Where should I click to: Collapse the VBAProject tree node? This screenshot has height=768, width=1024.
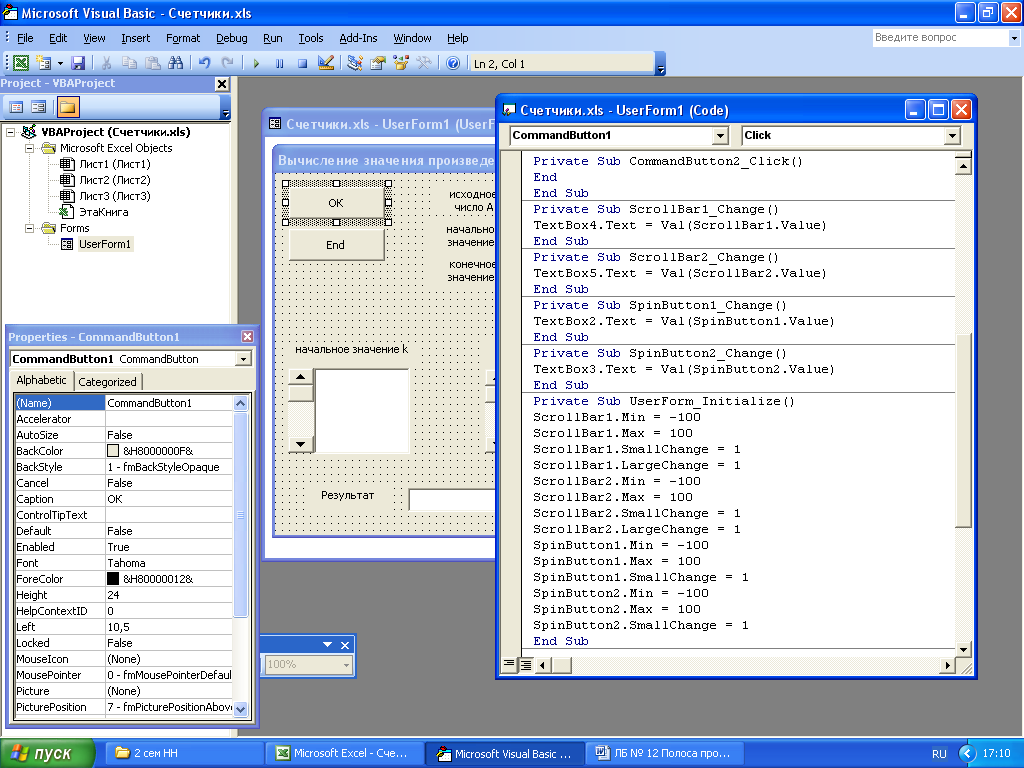click(10, 132)
